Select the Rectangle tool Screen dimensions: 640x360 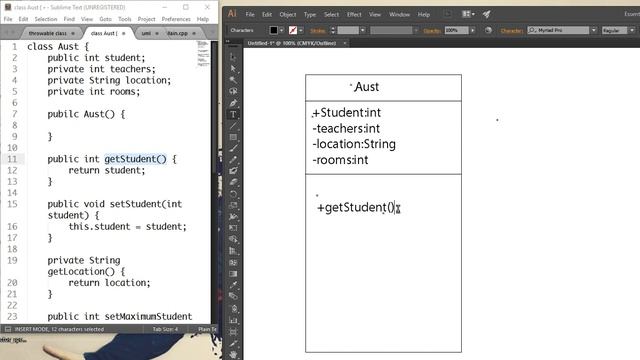click(x=233, y=137)
